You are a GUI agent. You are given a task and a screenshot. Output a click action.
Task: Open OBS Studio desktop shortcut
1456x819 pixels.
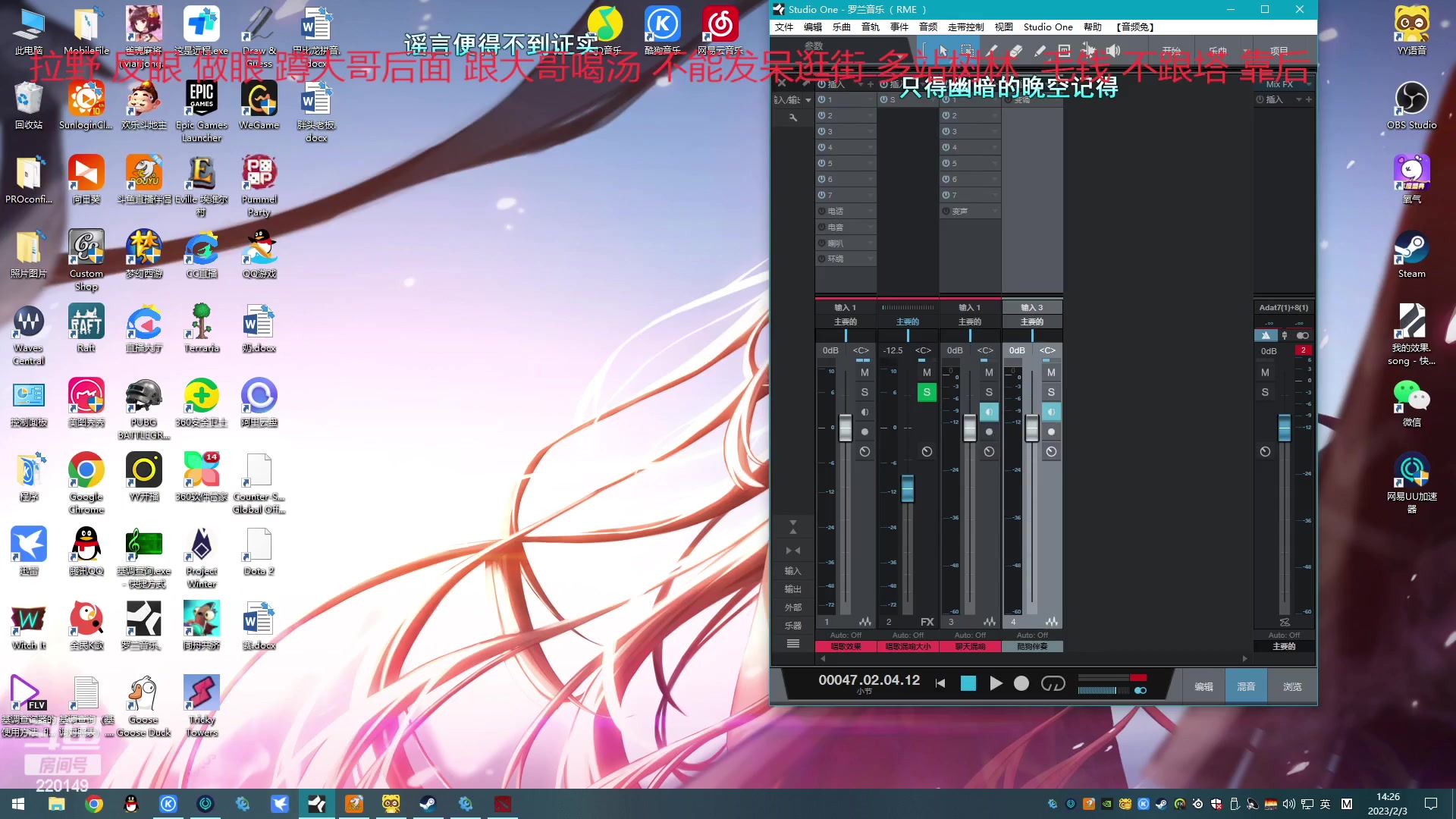click(1411, 105)
